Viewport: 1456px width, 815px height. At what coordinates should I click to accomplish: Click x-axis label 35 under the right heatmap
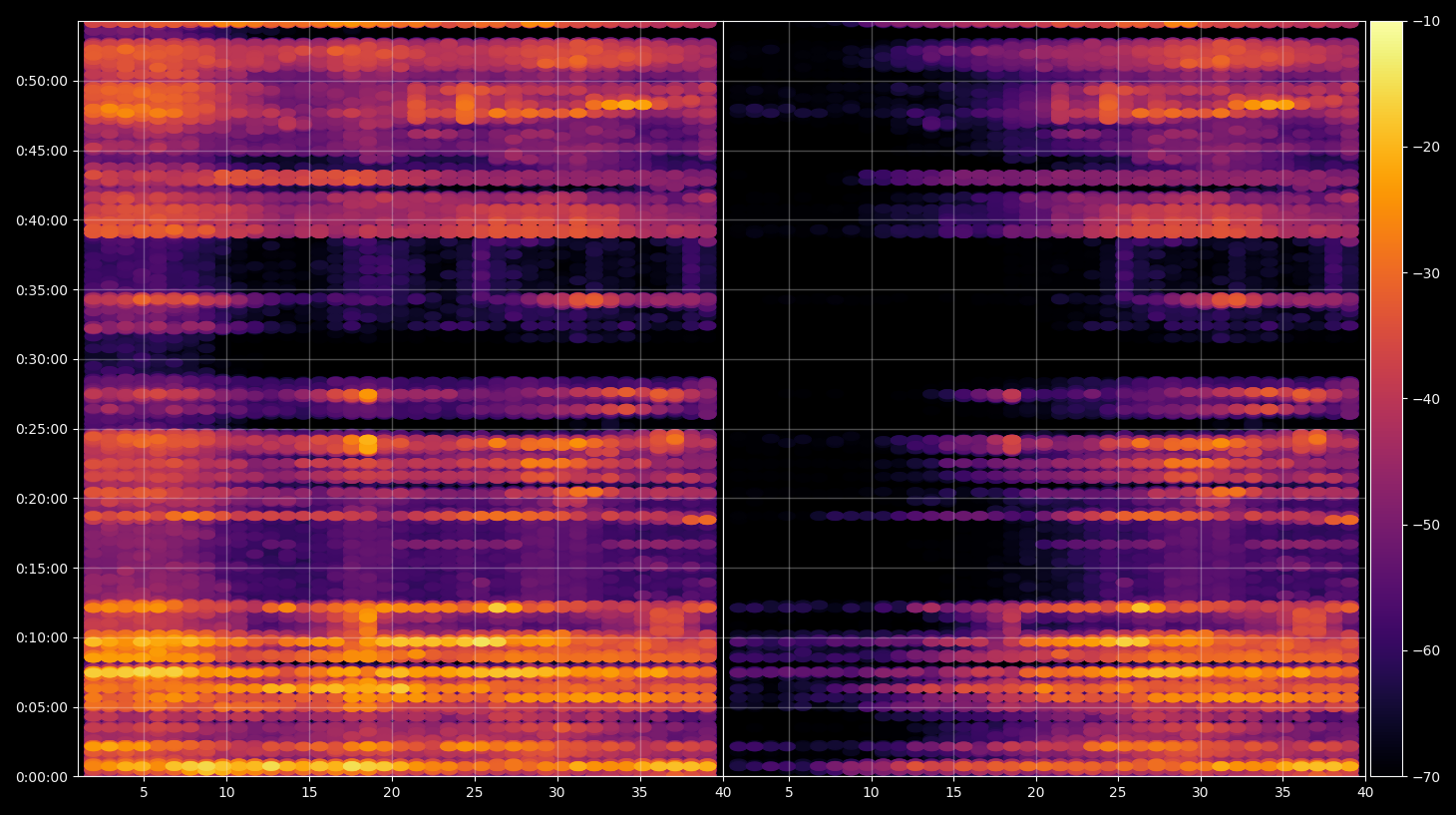click(1282, 793)
